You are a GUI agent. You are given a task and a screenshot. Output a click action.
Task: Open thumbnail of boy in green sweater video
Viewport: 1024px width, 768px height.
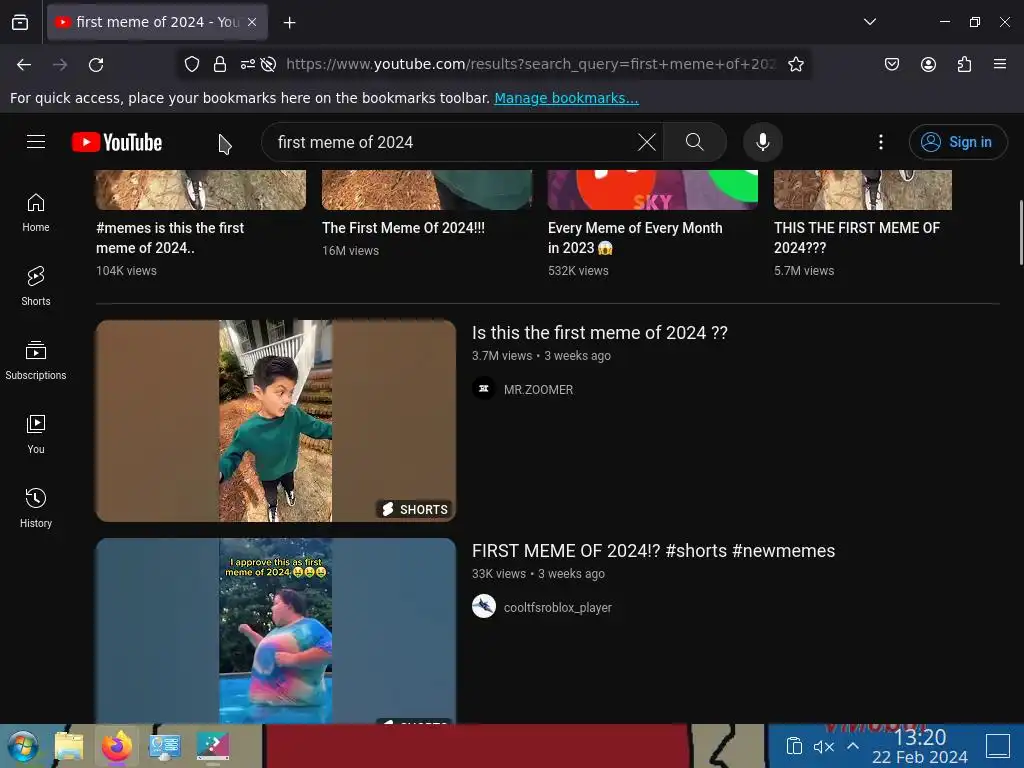tap(276, 421)
